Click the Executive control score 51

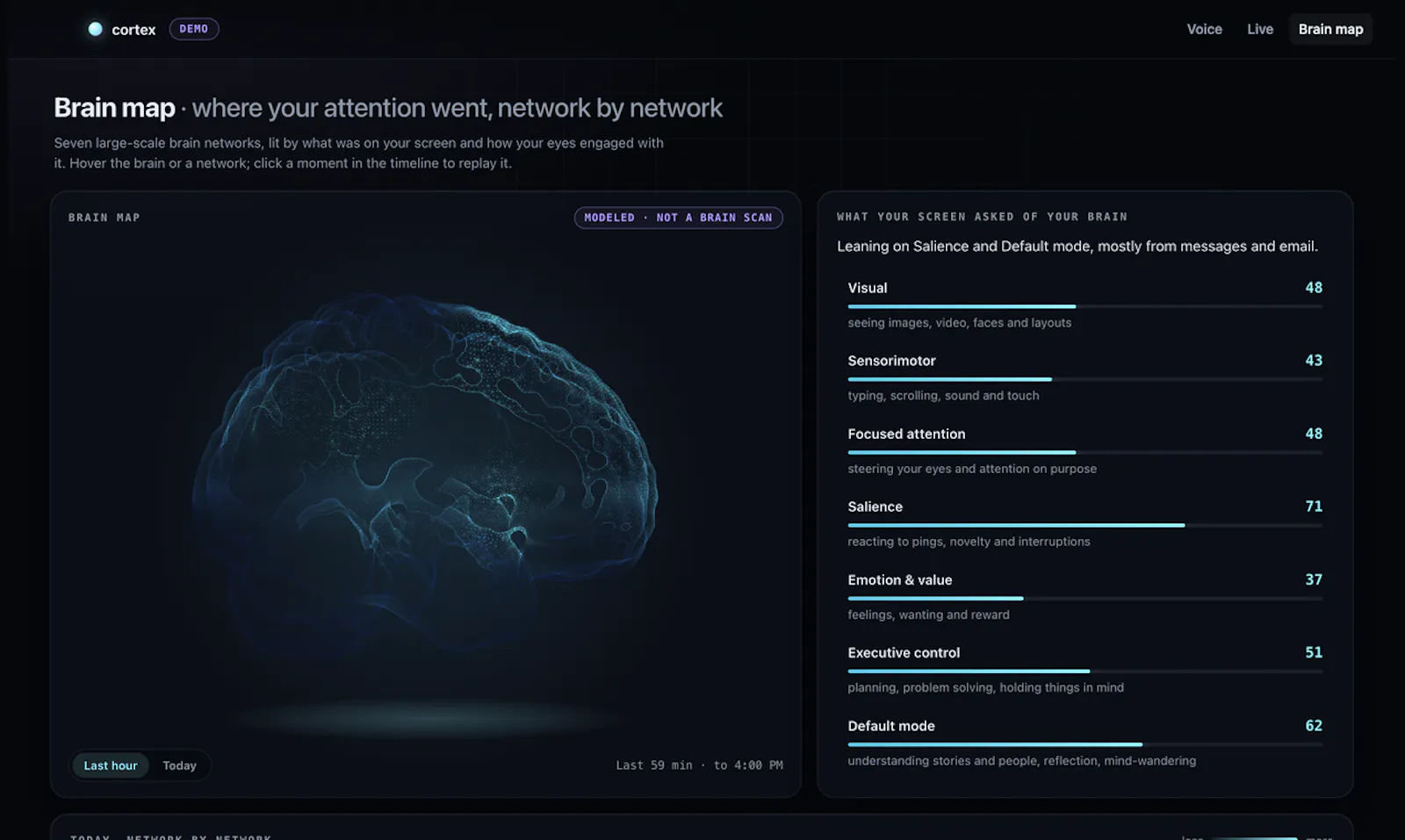pos(1314,653)
